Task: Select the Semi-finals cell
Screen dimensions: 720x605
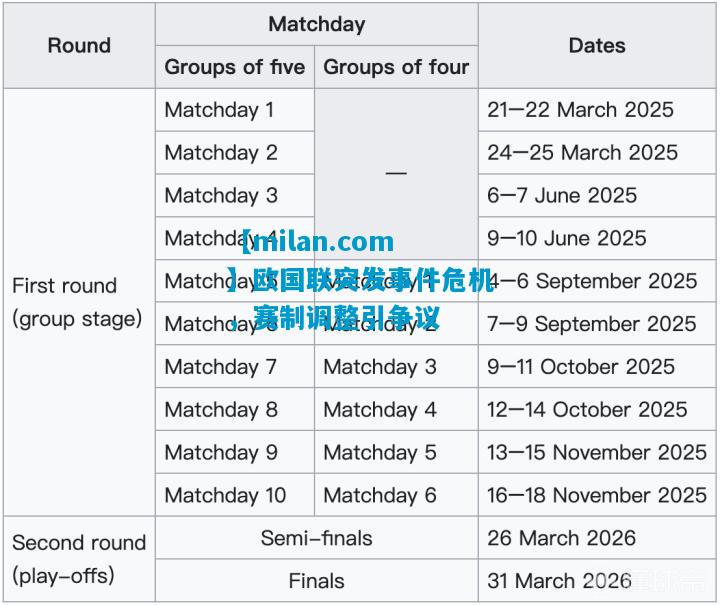Action: [x=317, y=538]
